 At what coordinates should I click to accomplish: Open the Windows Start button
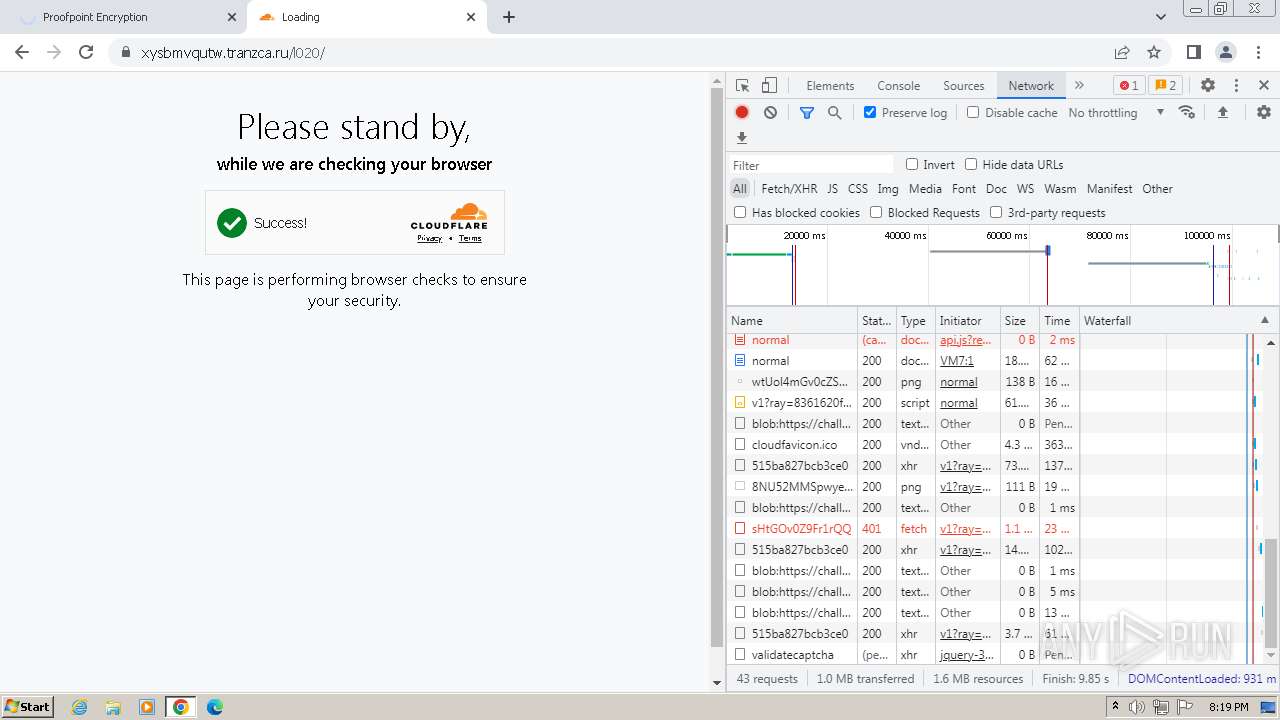[x=28, y=706]
